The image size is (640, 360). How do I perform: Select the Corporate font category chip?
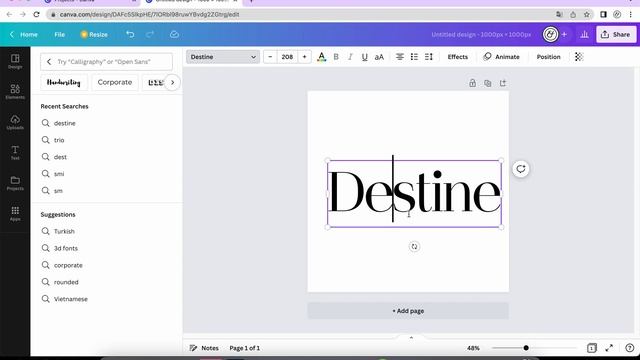click(x=115, y=82)
